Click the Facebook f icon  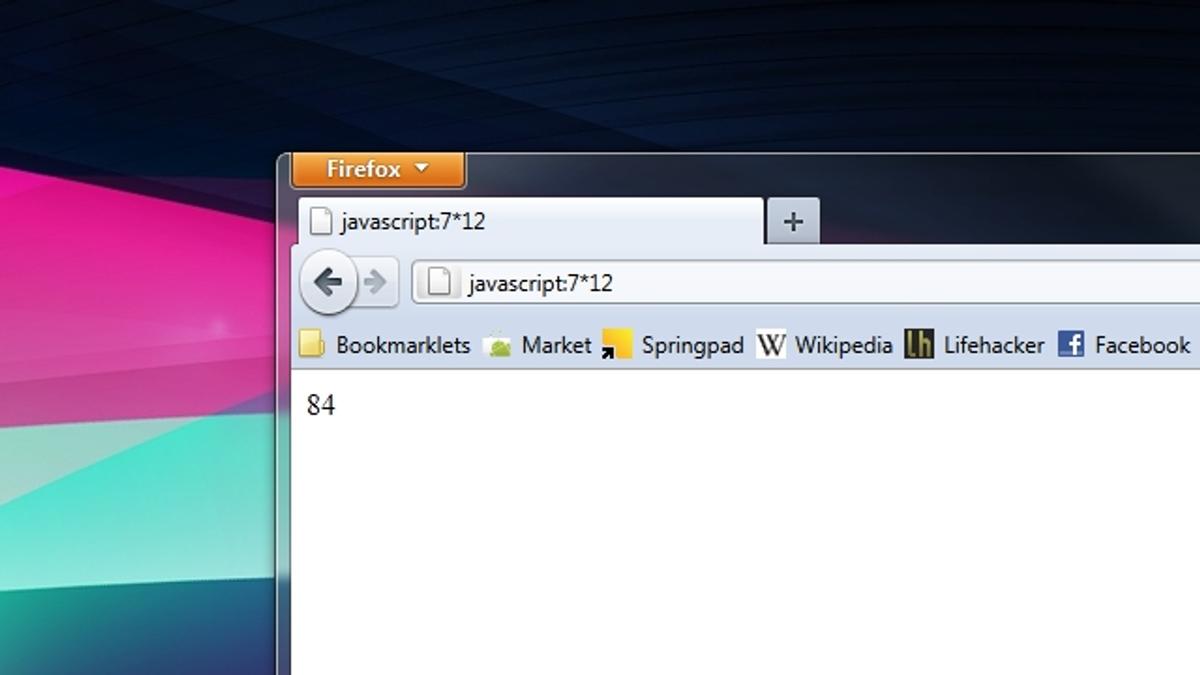(1071, 345)
